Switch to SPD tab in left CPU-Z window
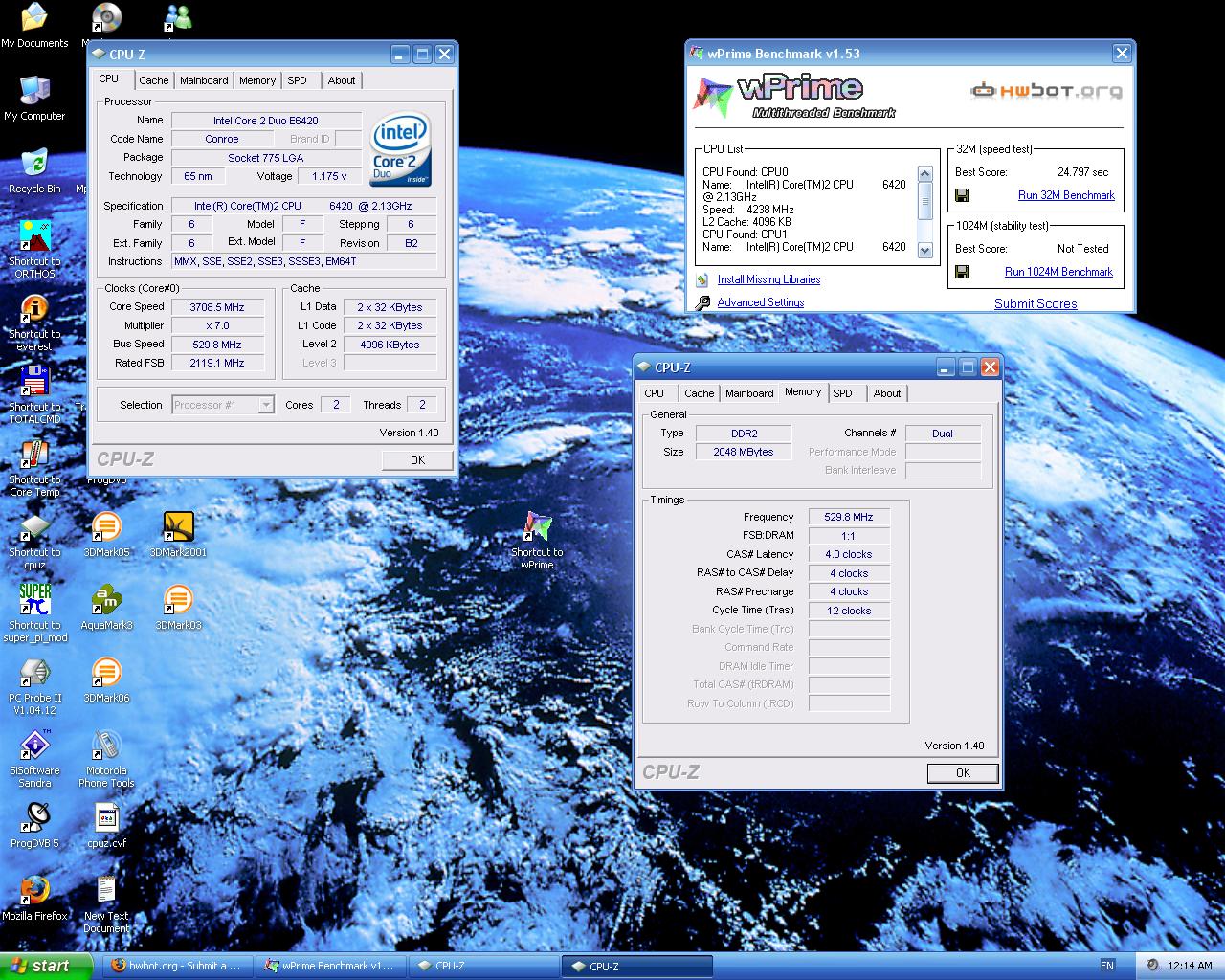This screenshot has width=1225, height=980. pos(298,80)
